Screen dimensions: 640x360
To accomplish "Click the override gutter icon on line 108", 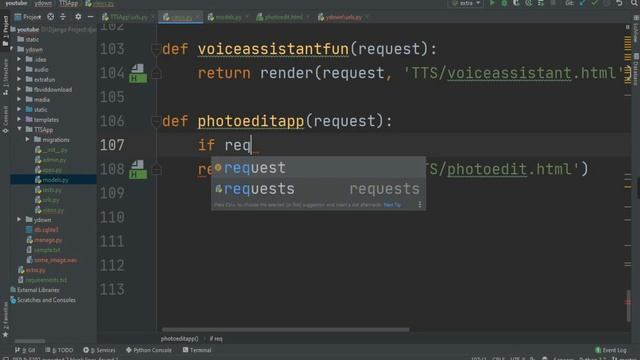I will (138, 169).
